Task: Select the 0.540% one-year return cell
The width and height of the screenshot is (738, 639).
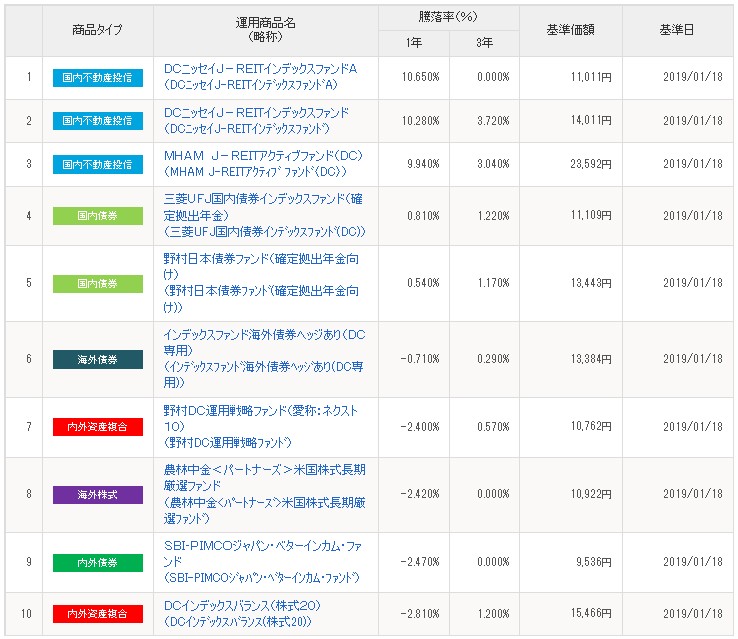Action: pos(414,283)
